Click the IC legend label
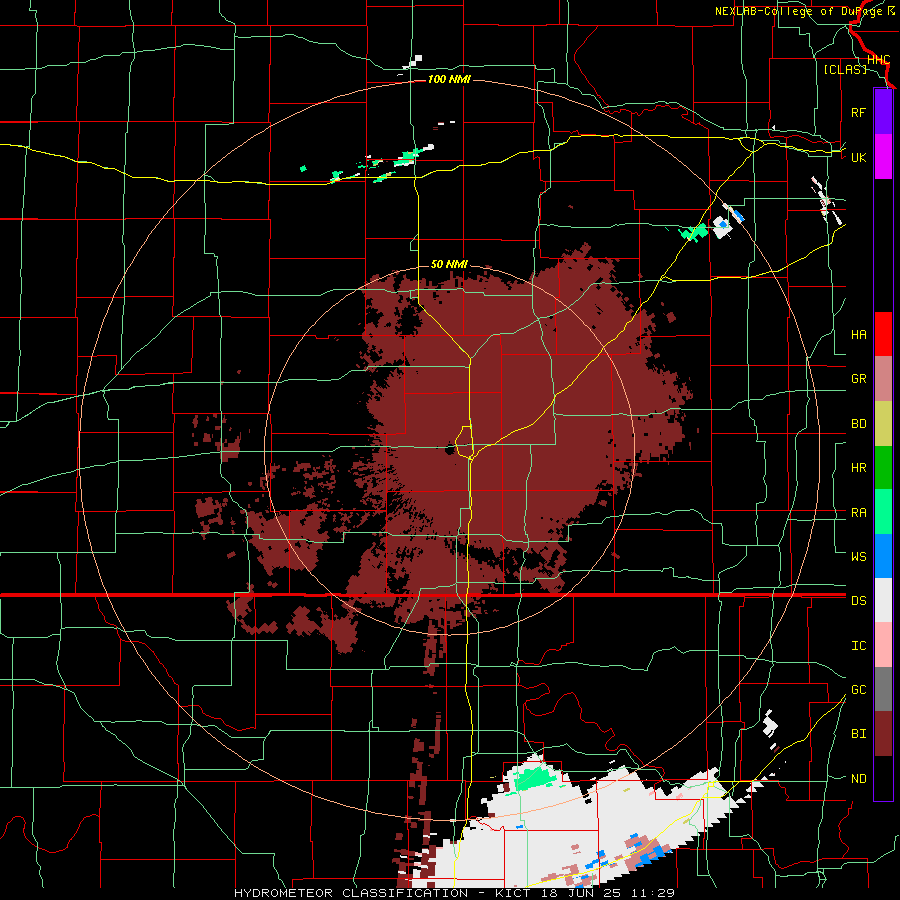Image resolution: width=900 pixels, height=900 pixels. coord(858,646)
